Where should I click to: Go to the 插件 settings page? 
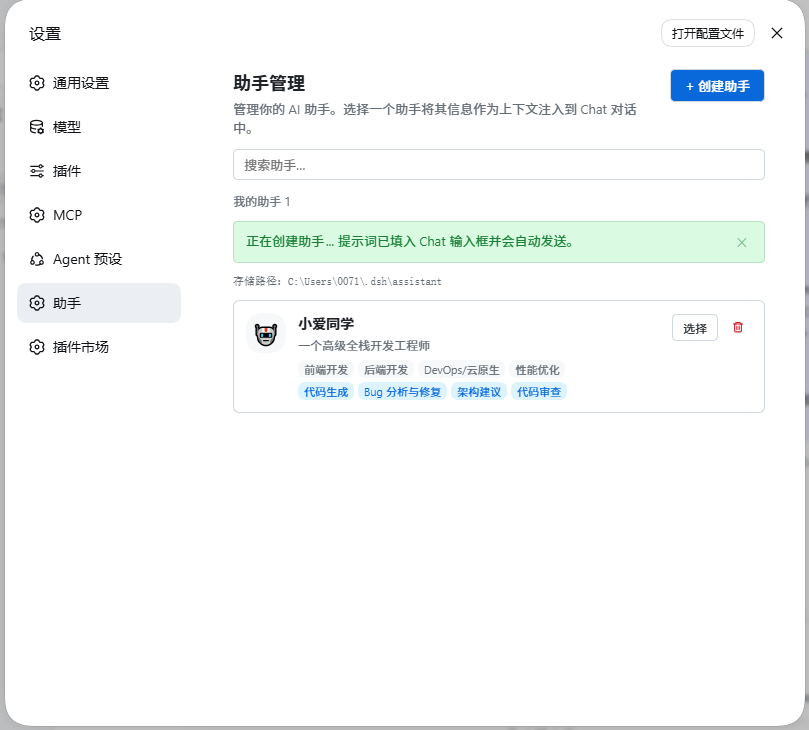99,171
